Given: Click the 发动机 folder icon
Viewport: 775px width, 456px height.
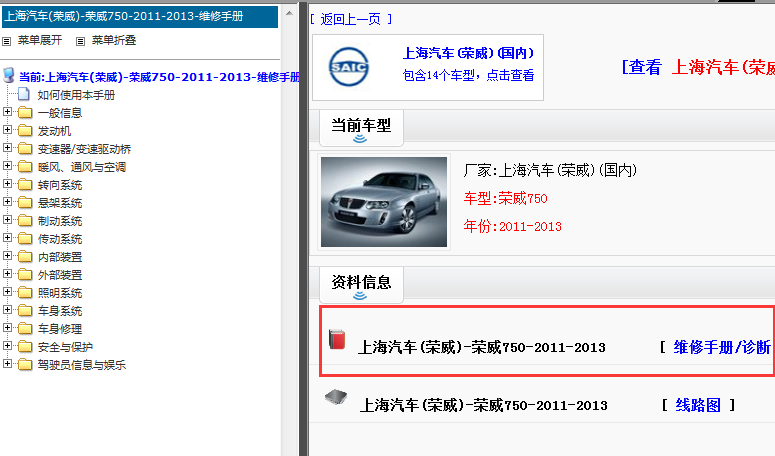Looking at the screenshot, I should [x=25, y=131].
